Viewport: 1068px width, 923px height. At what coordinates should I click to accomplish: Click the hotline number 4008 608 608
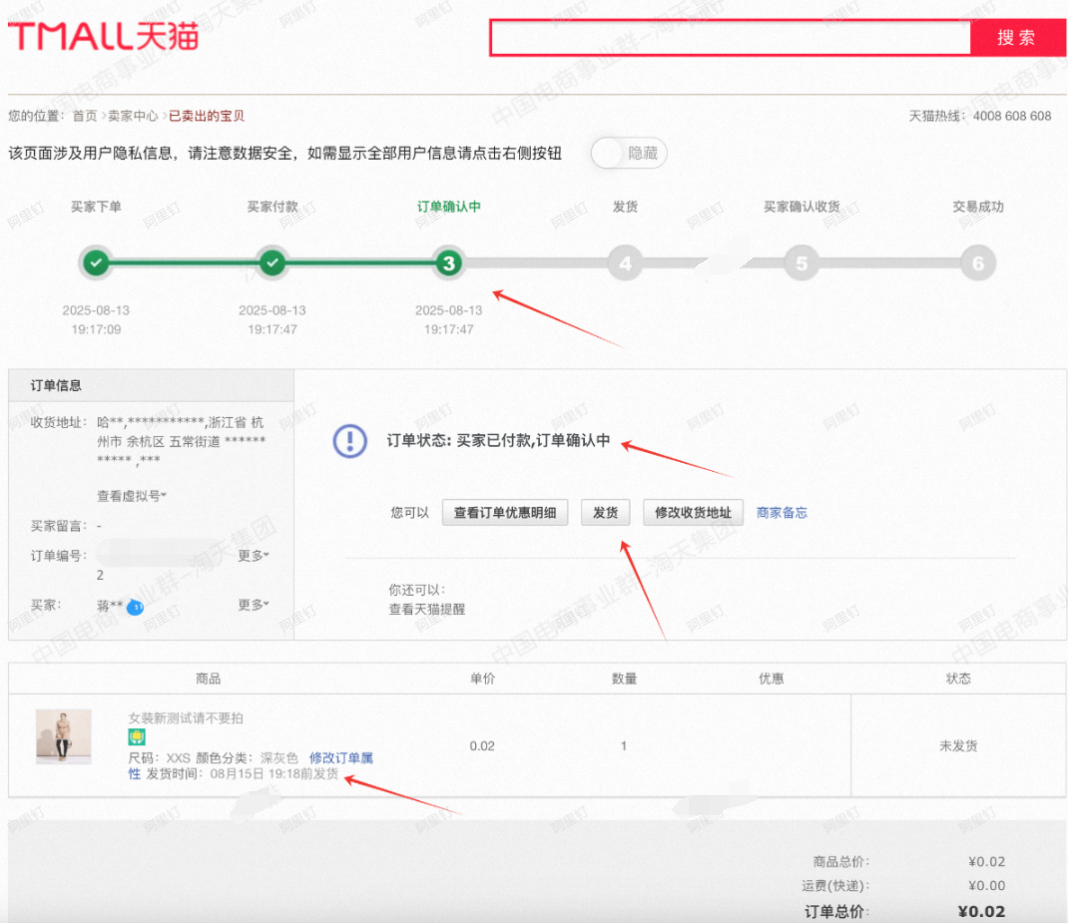[1011, 116]
